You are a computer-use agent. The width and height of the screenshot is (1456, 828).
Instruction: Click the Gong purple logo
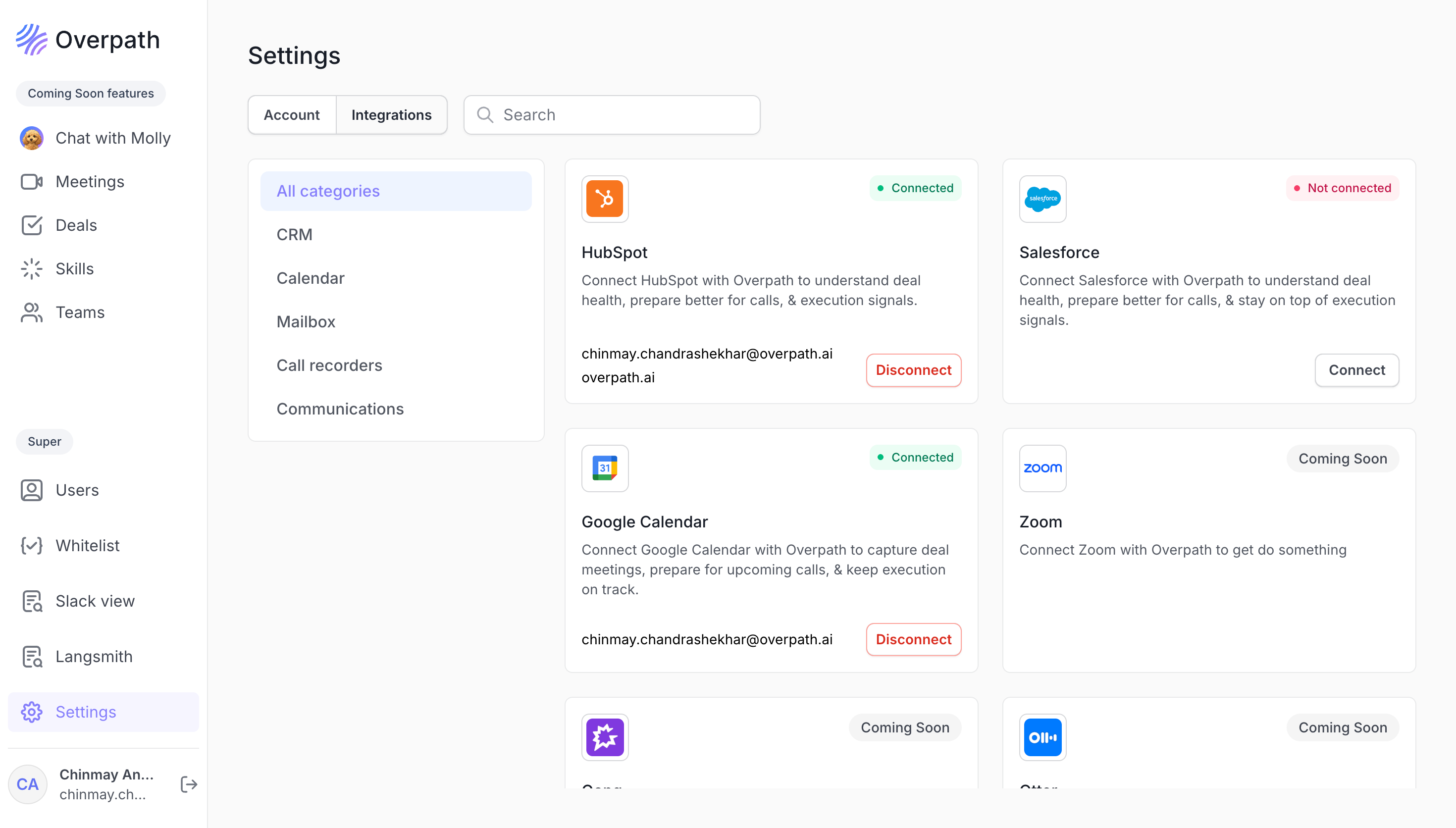coord(604,737)
